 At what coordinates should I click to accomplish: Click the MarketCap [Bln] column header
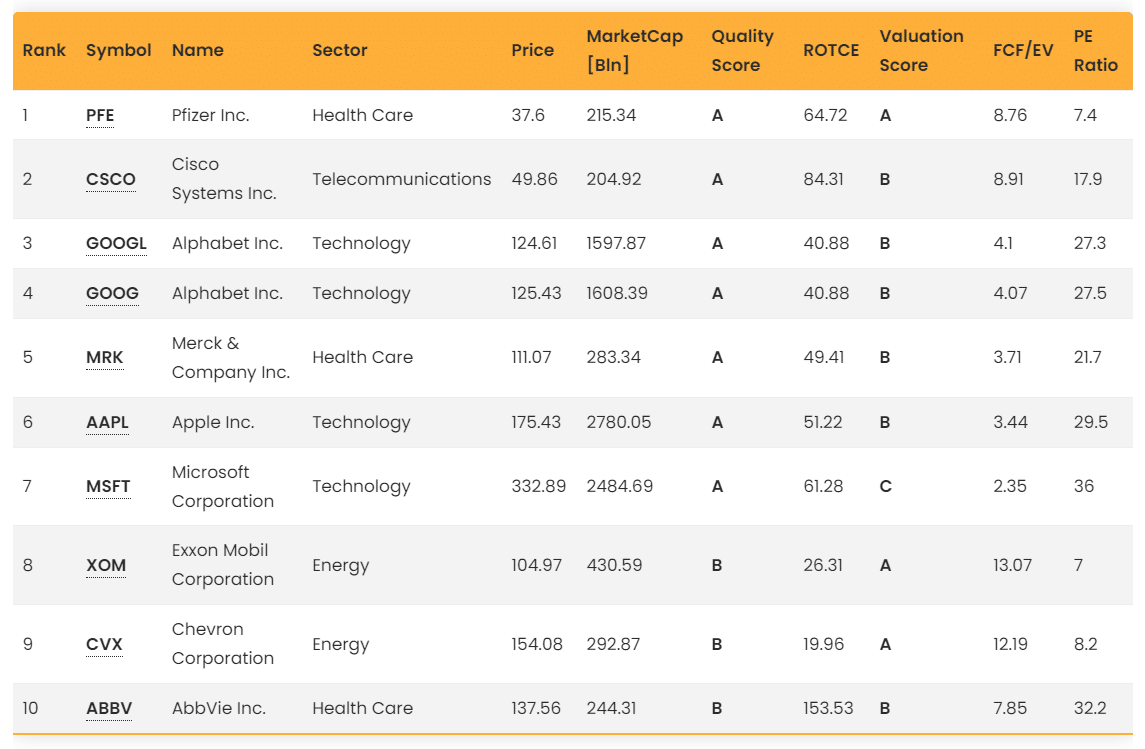pyautogui.click(x=635, y=50)
